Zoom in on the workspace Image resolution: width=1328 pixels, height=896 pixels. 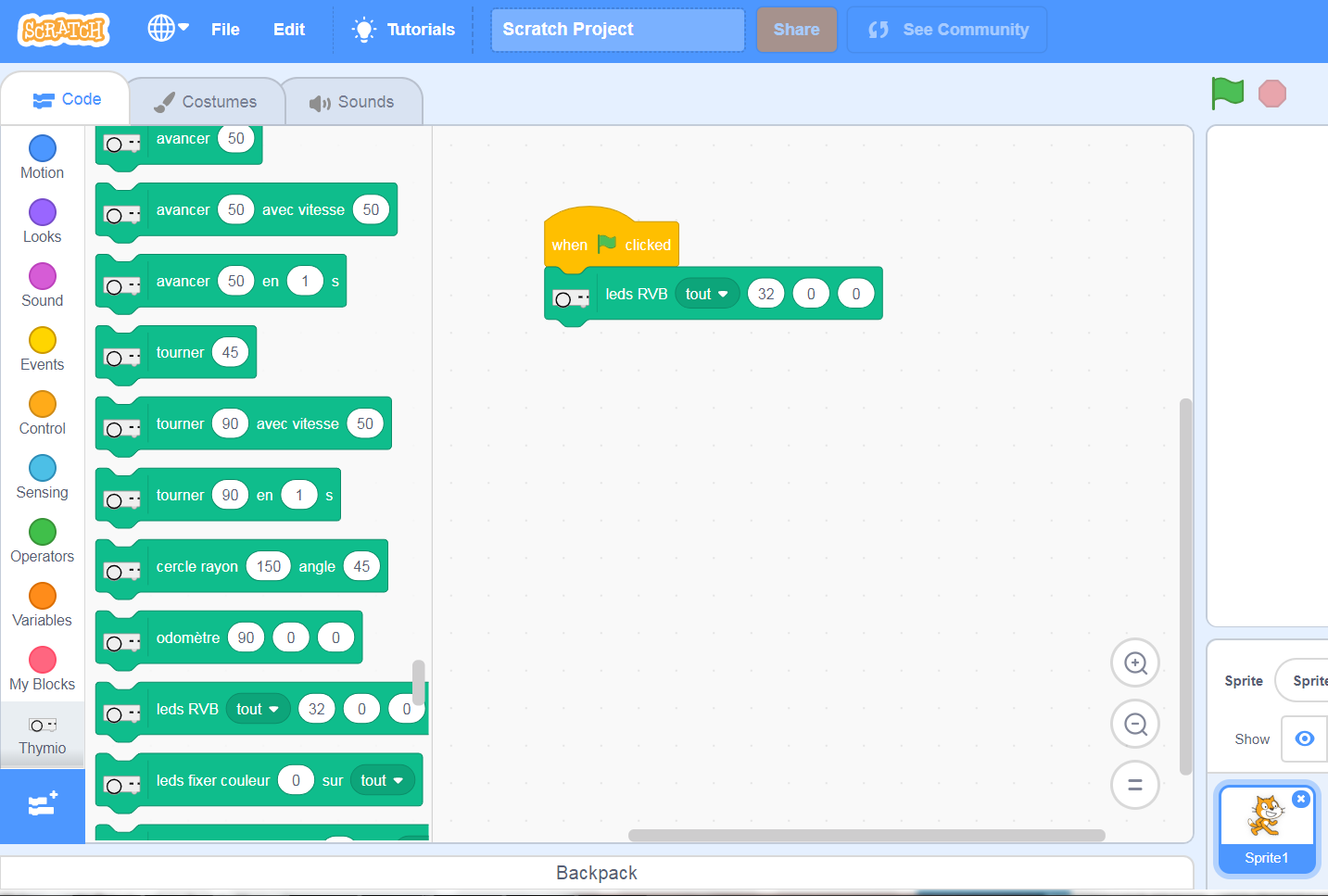click(x=1135, y=663)
